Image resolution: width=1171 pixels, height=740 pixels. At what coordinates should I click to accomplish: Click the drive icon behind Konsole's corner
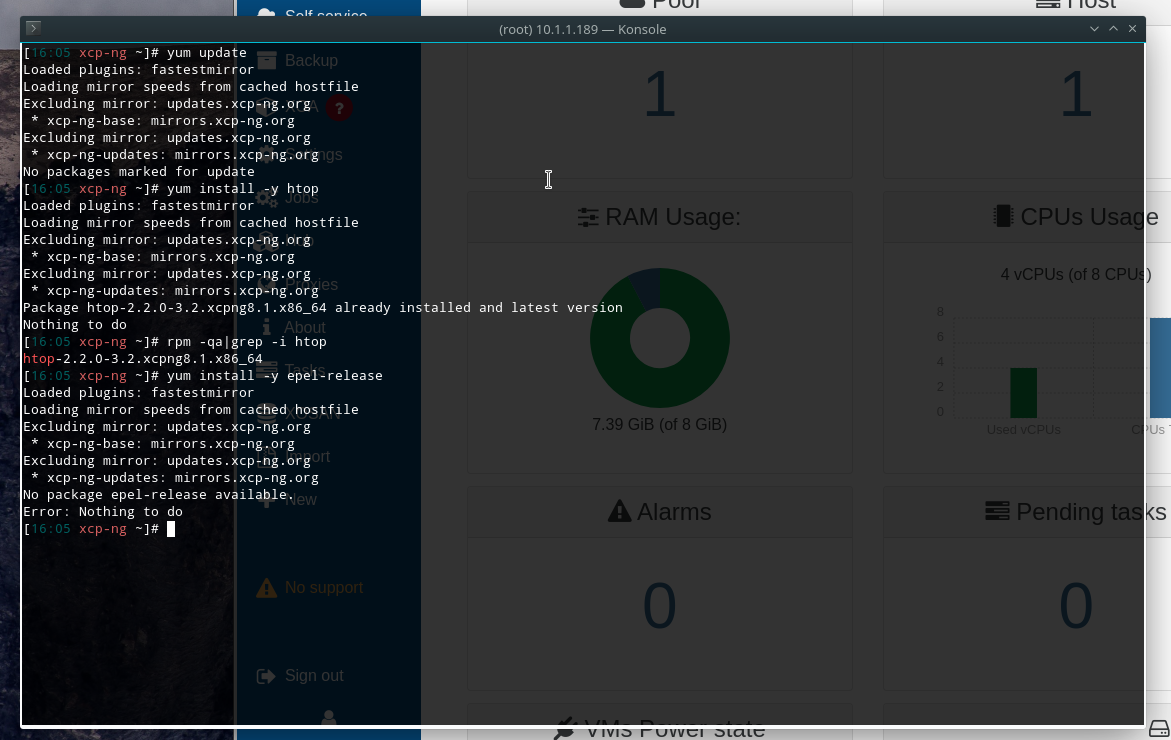point(1159,729)
